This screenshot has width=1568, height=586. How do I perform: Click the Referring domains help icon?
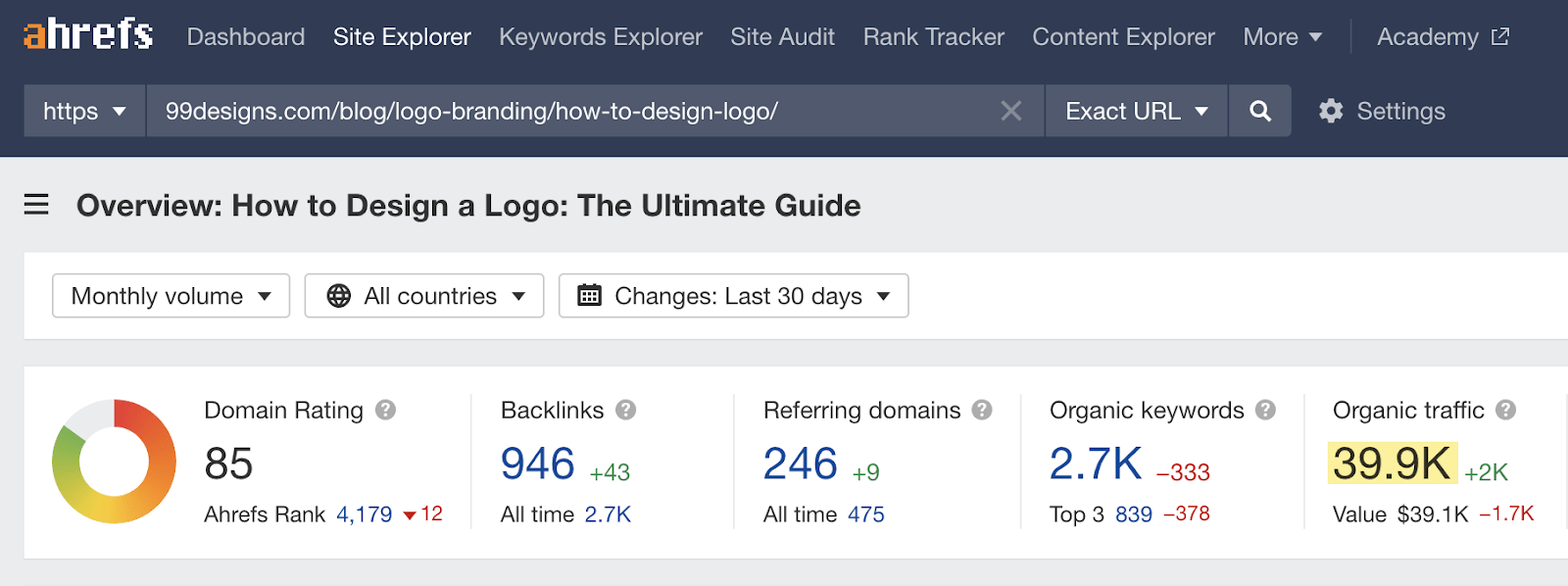point(982,410)
